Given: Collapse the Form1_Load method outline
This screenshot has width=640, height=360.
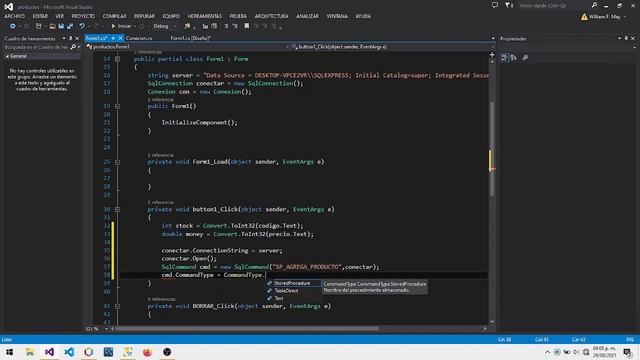Looking at the screenshot, I should [118, 162].
